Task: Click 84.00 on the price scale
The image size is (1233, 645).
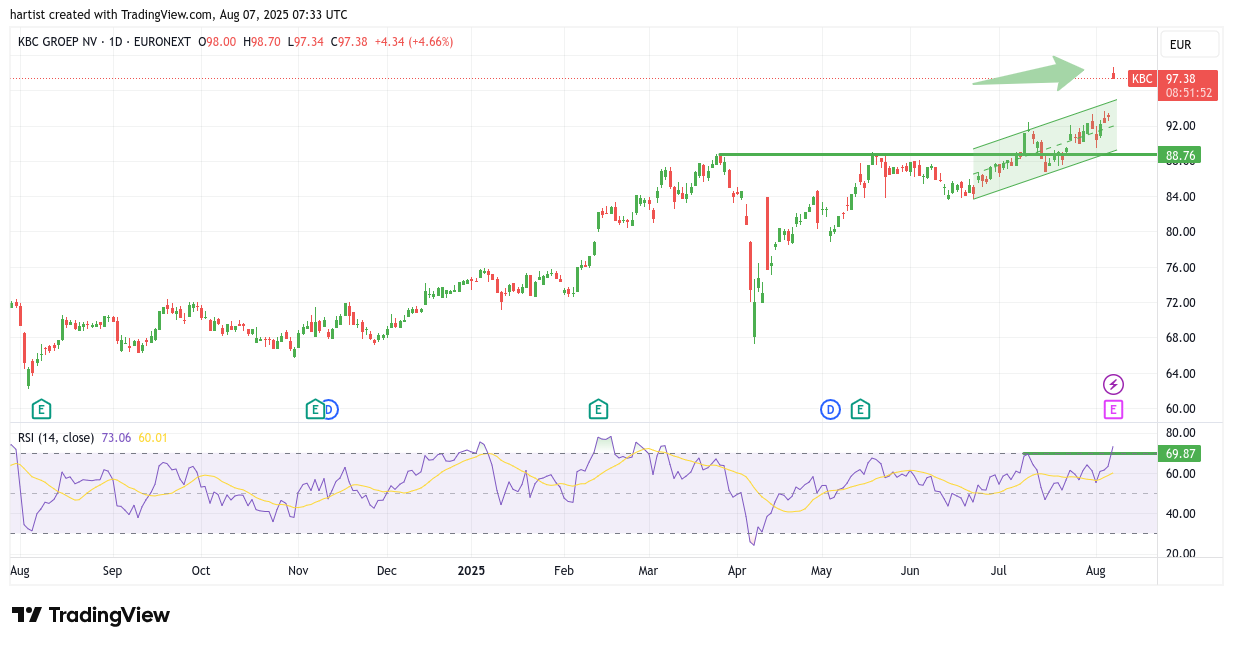Action: coord(1180,197)
